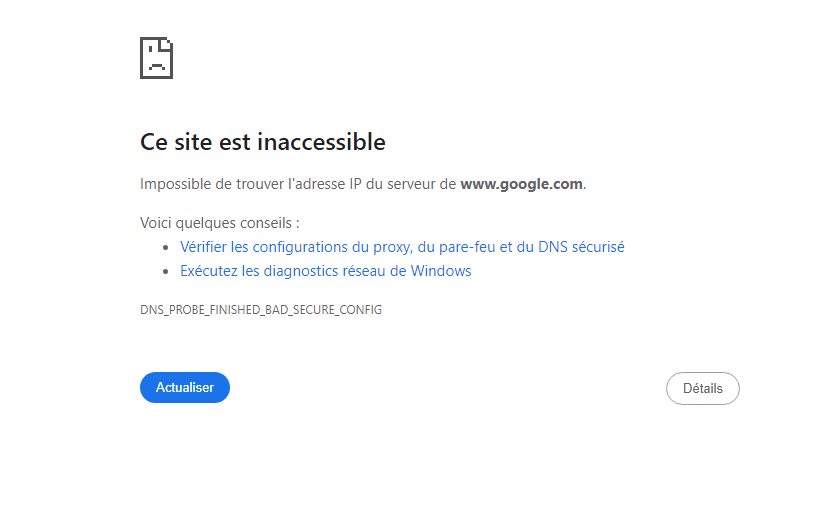Expand error info with Détails button

[x=702, y=388]
